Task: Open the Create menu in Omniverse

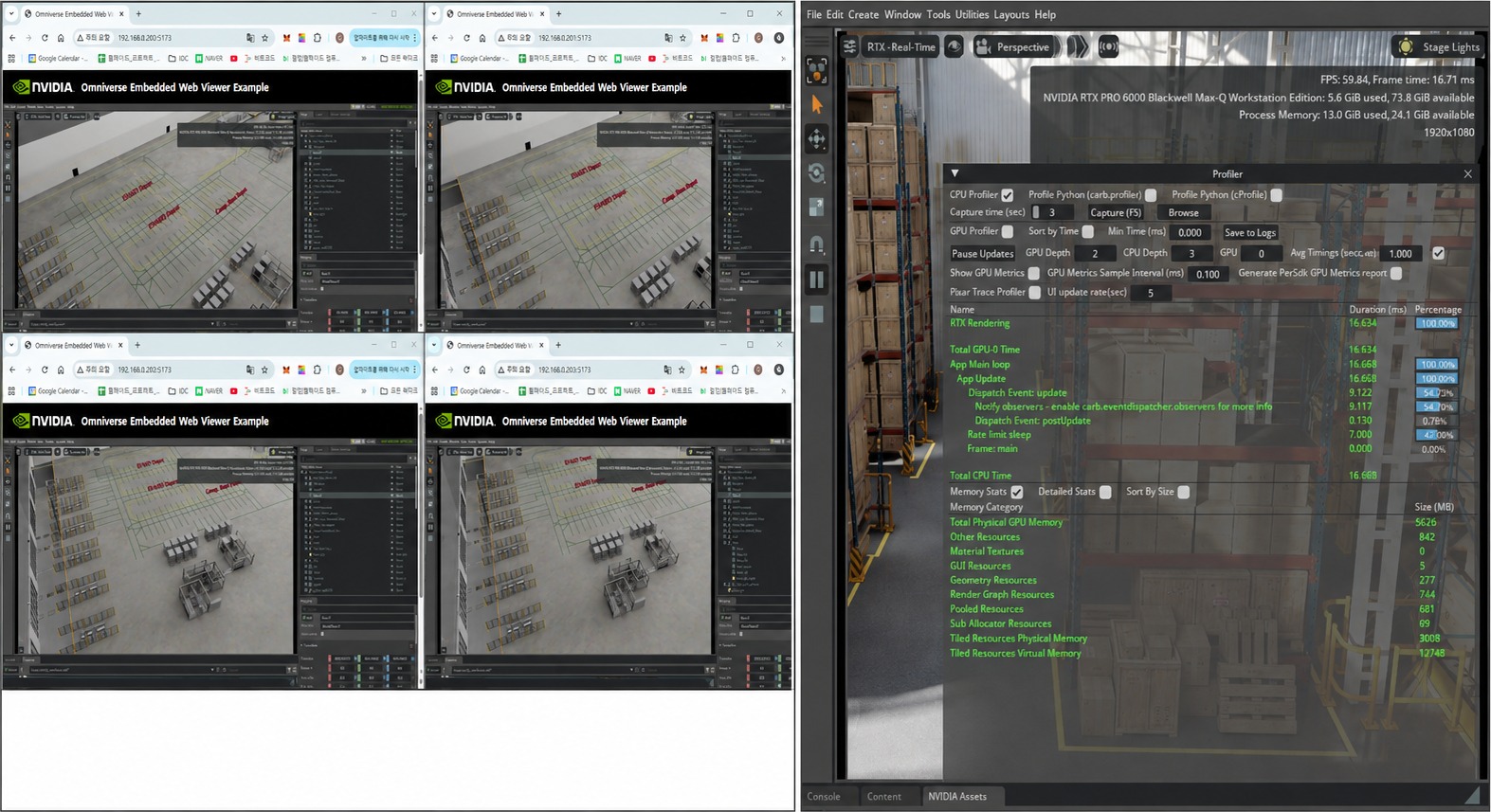Action: (863, 14)
